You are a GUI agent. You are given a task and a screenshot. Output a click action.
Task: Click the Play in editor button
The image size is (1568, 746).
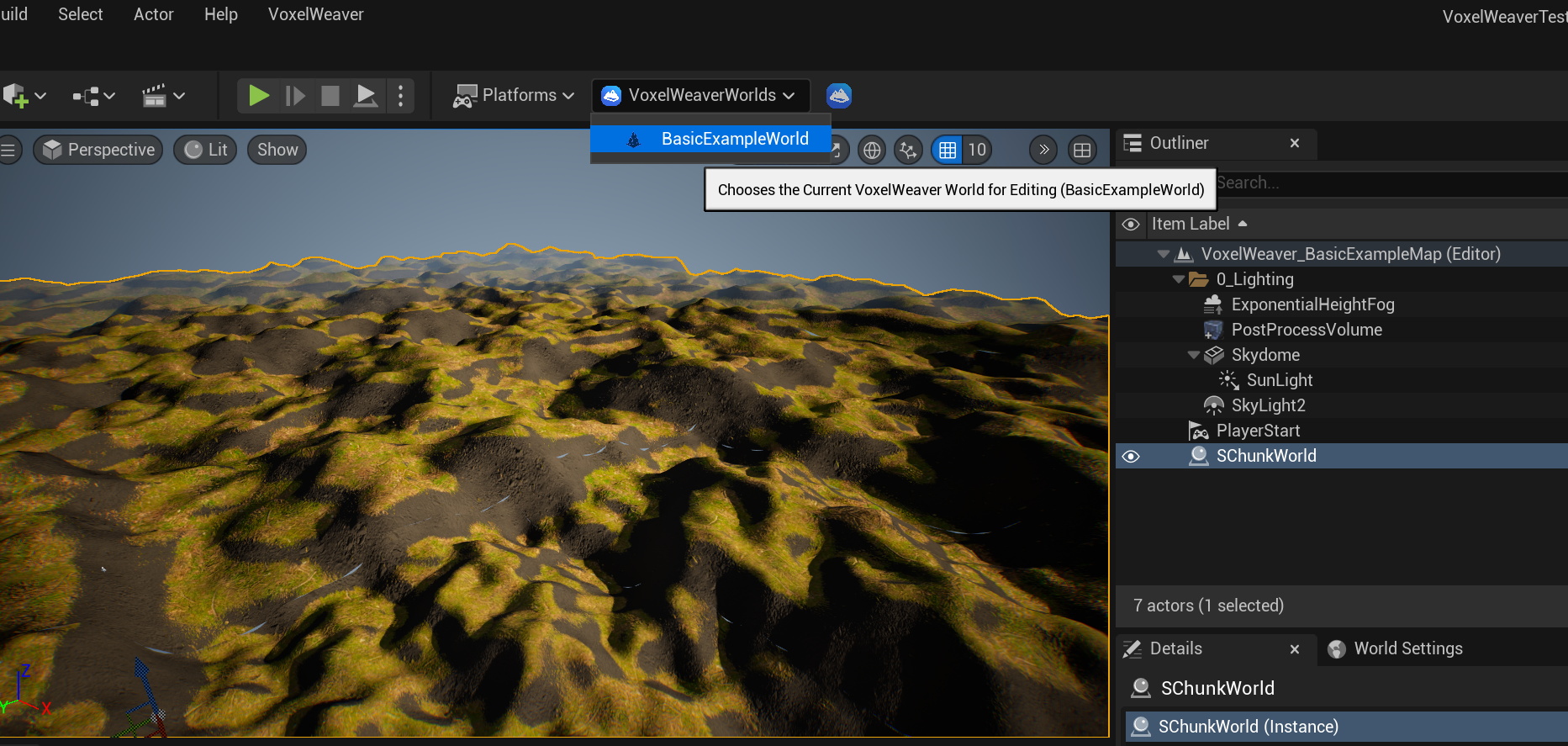[x=259, y=96]
